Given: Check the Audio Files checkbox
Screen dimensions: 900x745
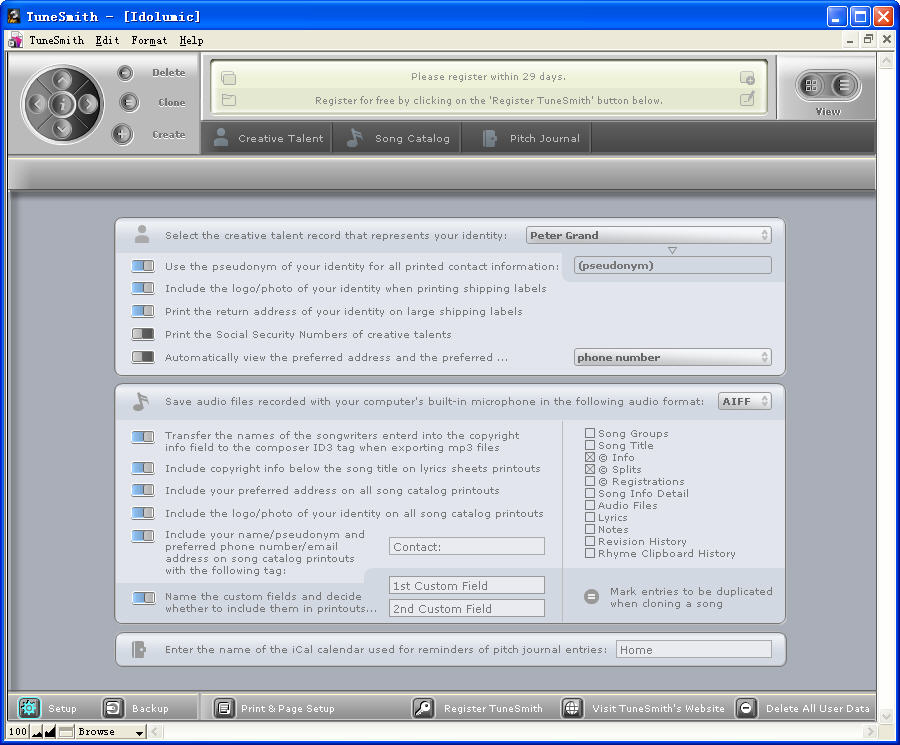Looking at the screenshot, I should (589, 505).
